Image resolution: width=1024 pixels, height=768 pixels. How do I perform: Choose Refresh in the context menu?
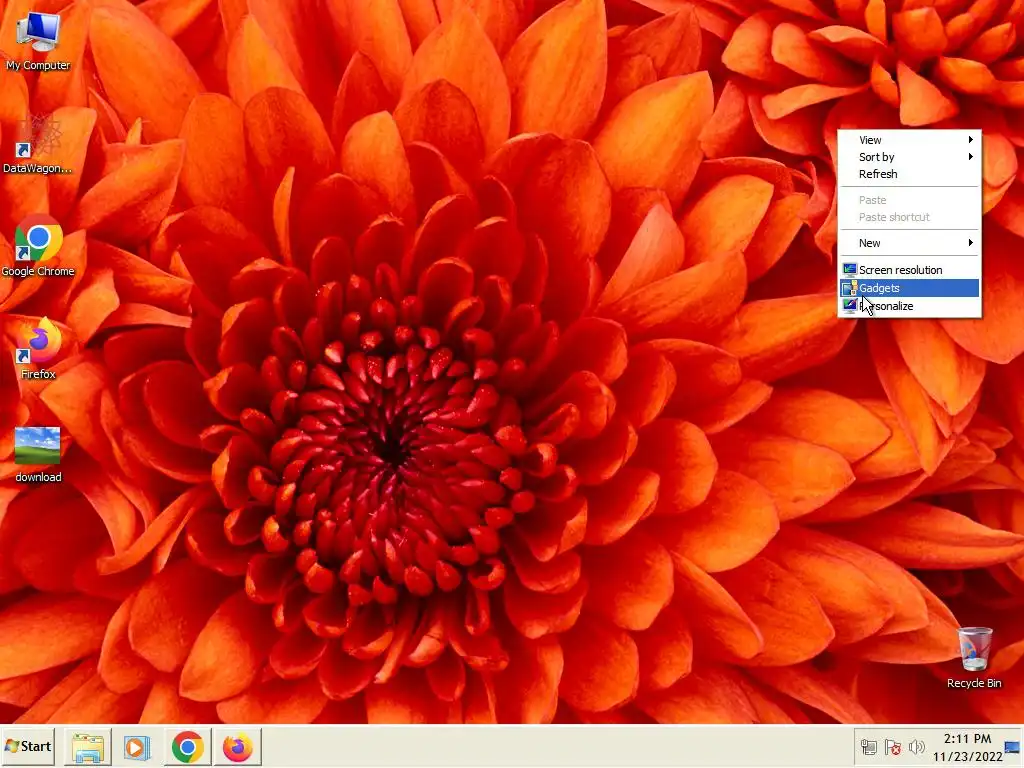click(909, 174)
